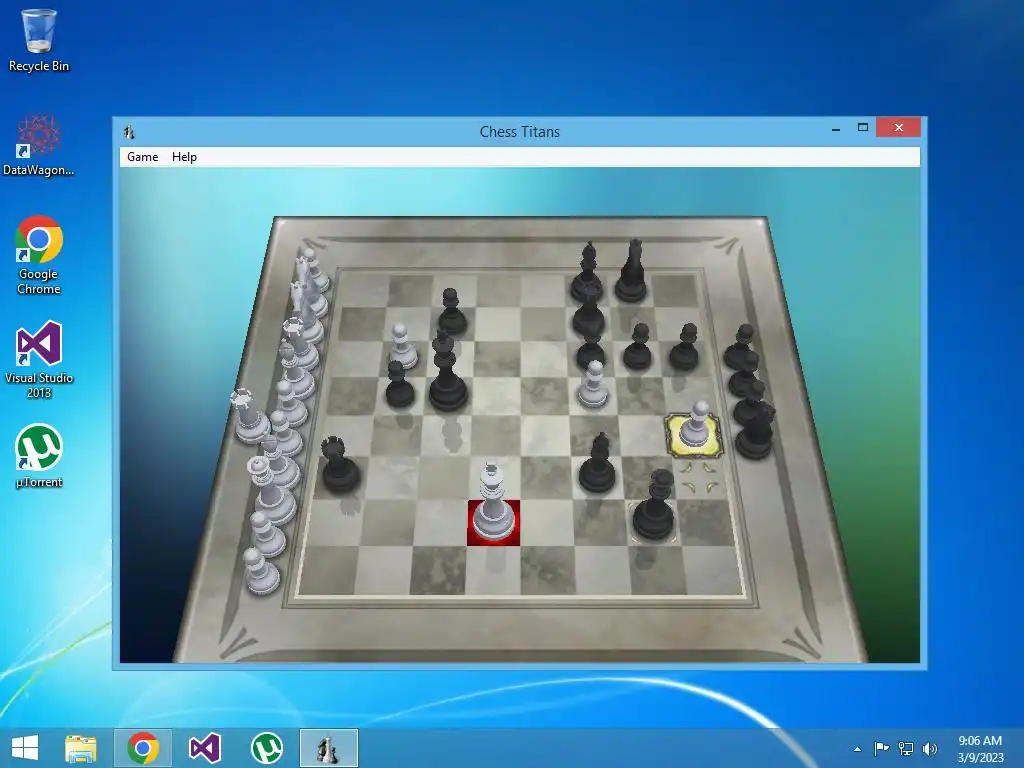Open the Action Center flag icon
1024x768 pixels.
(x=881, y=748)
